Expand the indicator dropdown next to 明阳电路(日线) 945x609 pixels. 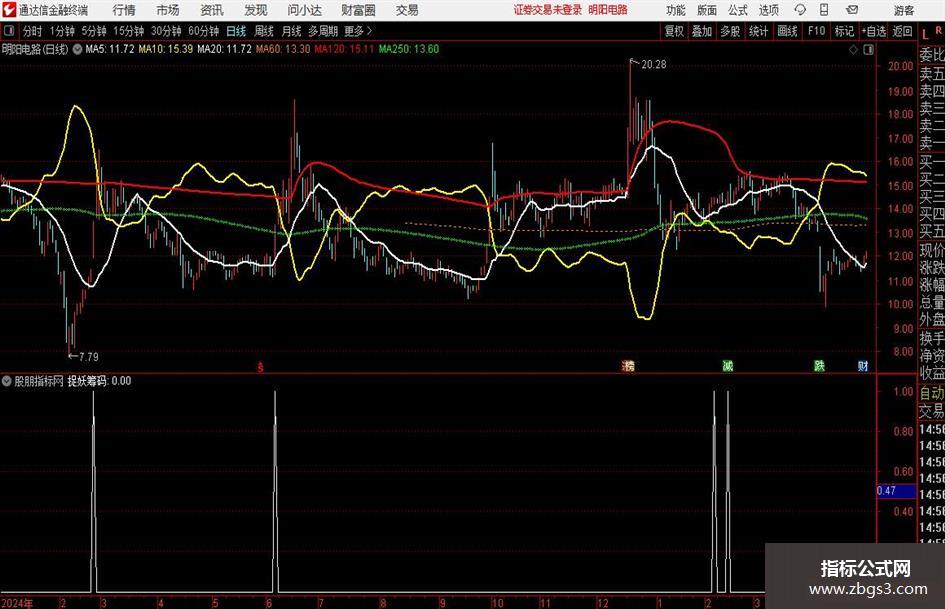77,49
